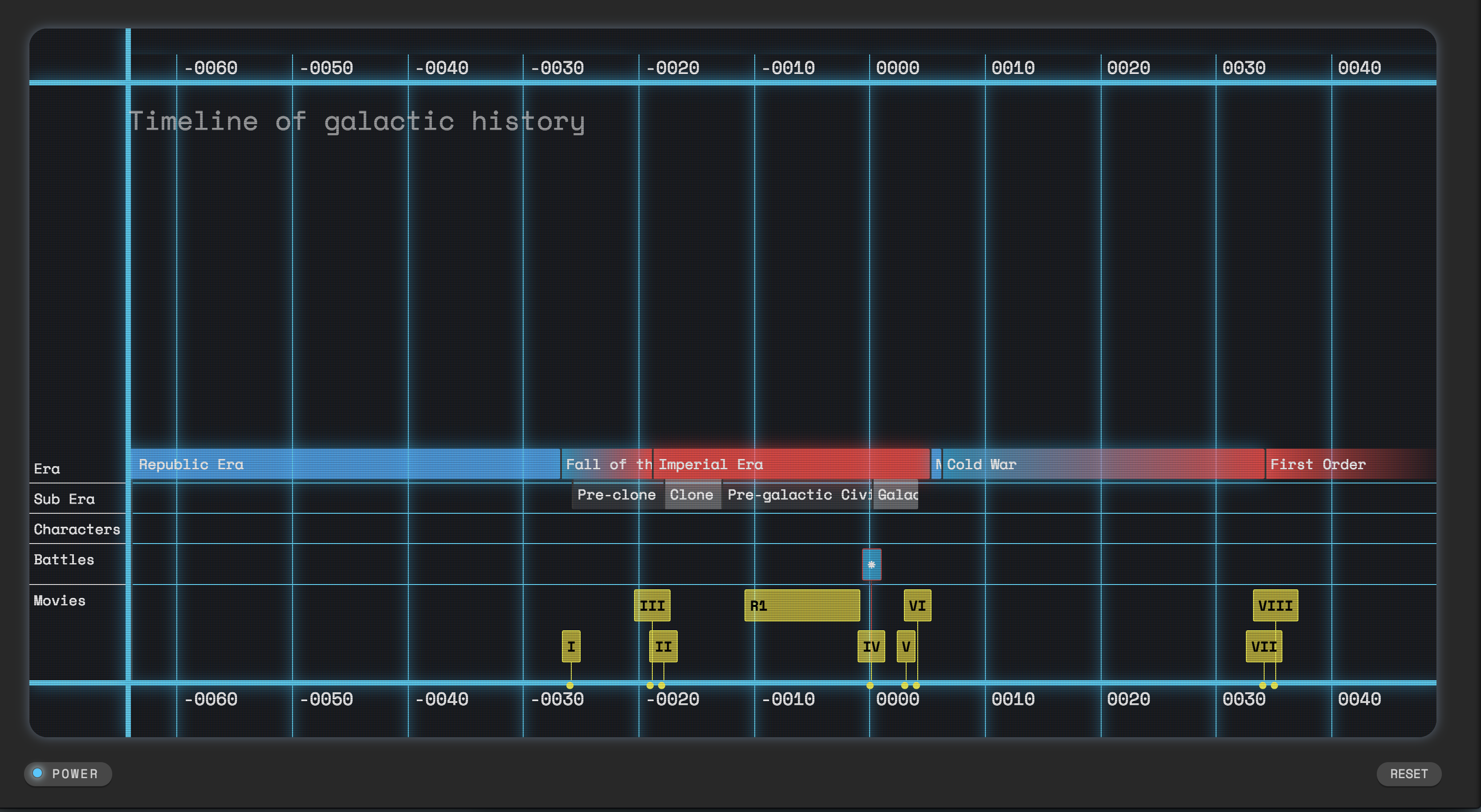
Task: Click bottom axis label 0020
Action: click(x=1129, y=699)
